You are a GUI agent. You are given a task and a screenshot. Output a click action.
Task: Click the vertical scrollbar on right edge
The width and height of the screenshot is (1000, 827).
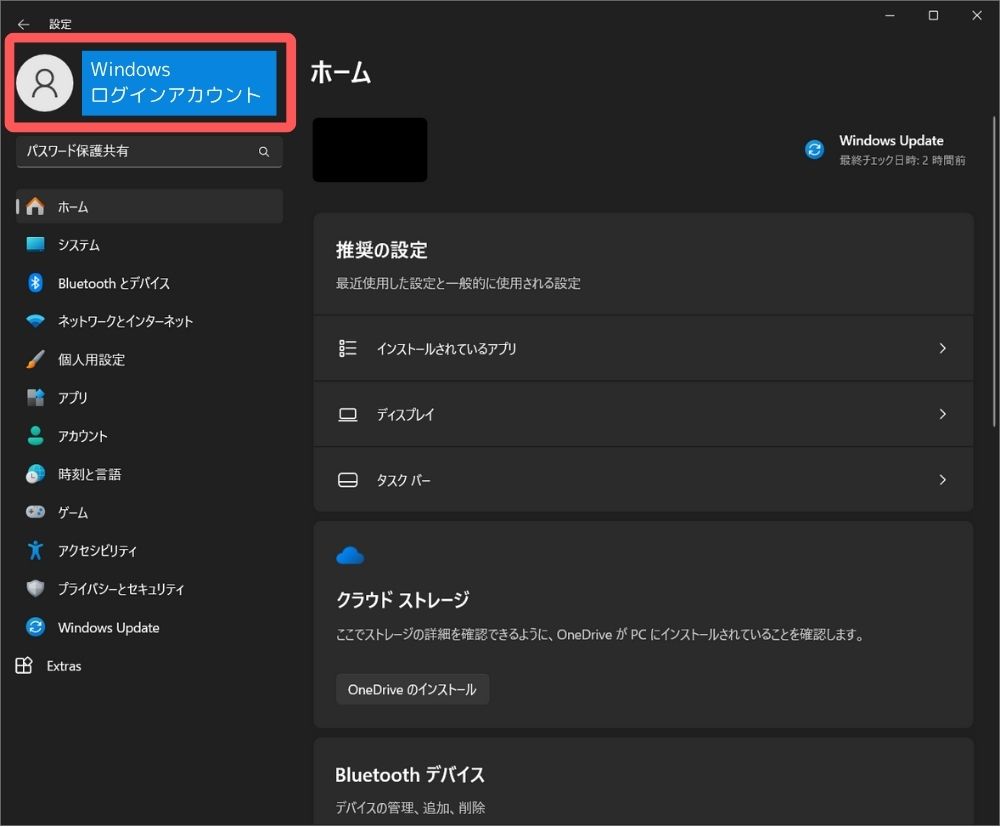994,271
